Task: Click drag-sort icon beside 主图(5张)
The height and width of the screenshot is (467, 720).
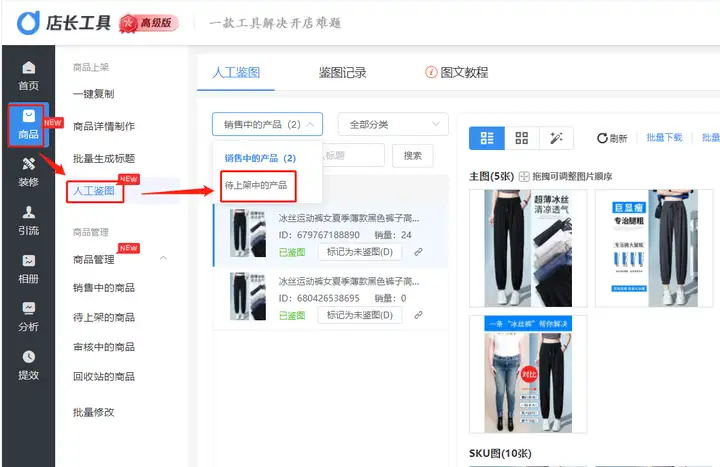Action: point(524,176)
